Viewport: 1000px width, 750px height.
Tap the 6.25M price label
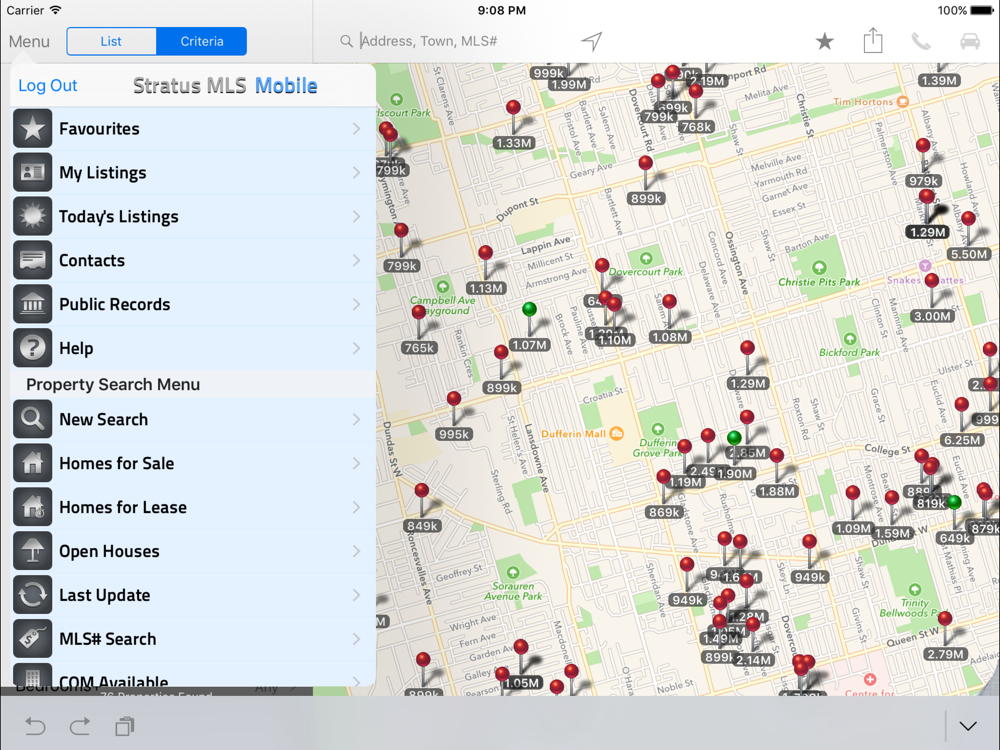pyautogui.click(x=962, y=440)
